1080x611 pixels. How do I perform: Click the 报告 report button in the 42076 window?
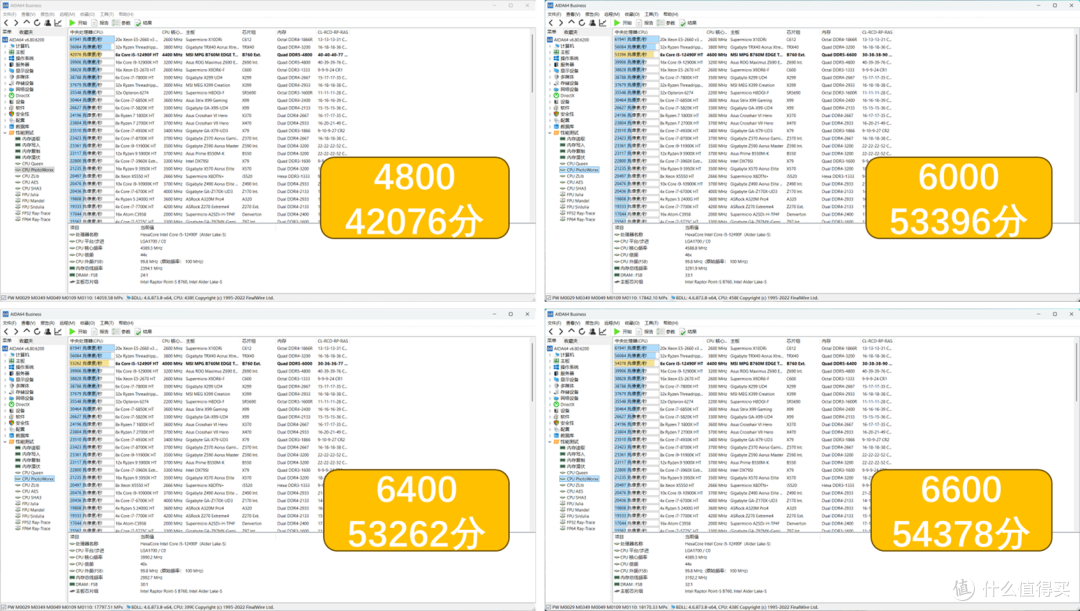(100, 23)
